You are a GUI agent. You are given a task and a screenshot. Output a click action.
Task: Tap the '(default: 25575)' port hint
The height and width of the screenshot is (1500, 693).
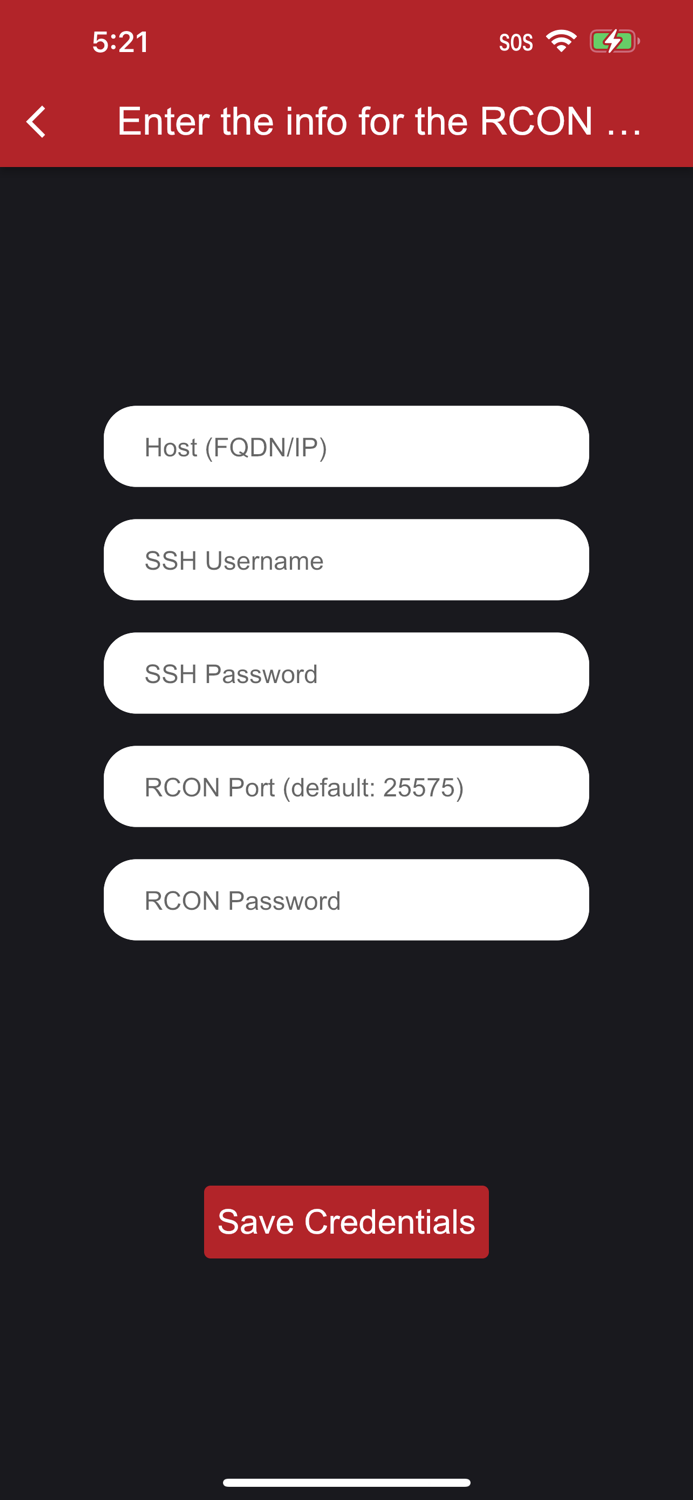(373, 788)
